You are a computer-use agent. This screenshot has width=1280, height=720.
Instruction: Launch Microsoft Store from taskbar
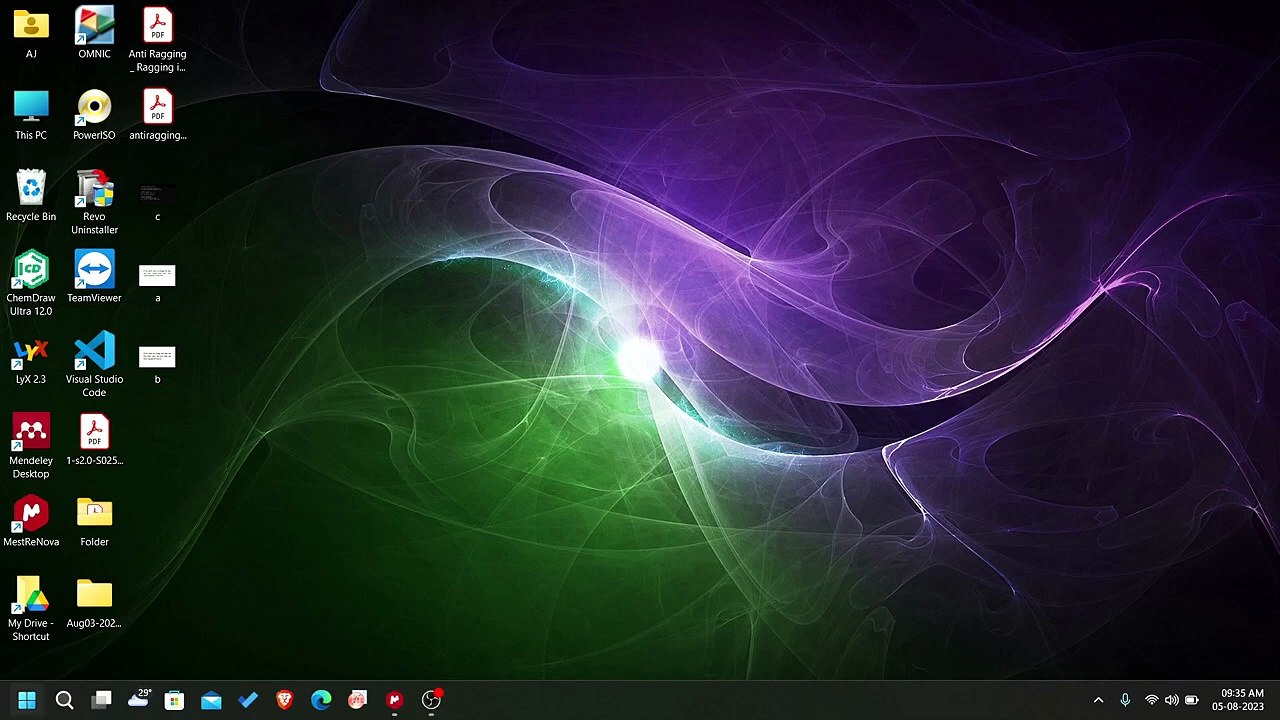[x=174, y=700]
